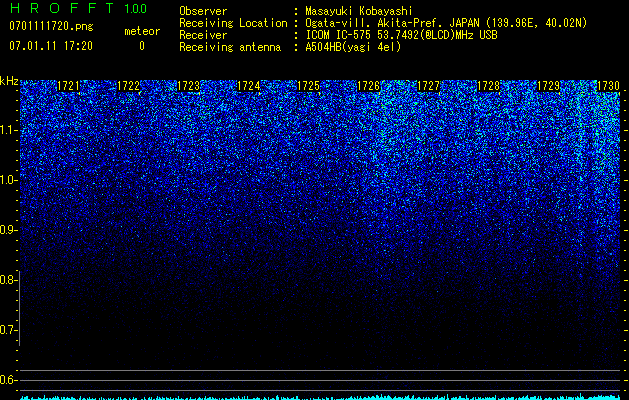
Task: Click the cyan signal level graph at bottom
Action: pos(320,397)
